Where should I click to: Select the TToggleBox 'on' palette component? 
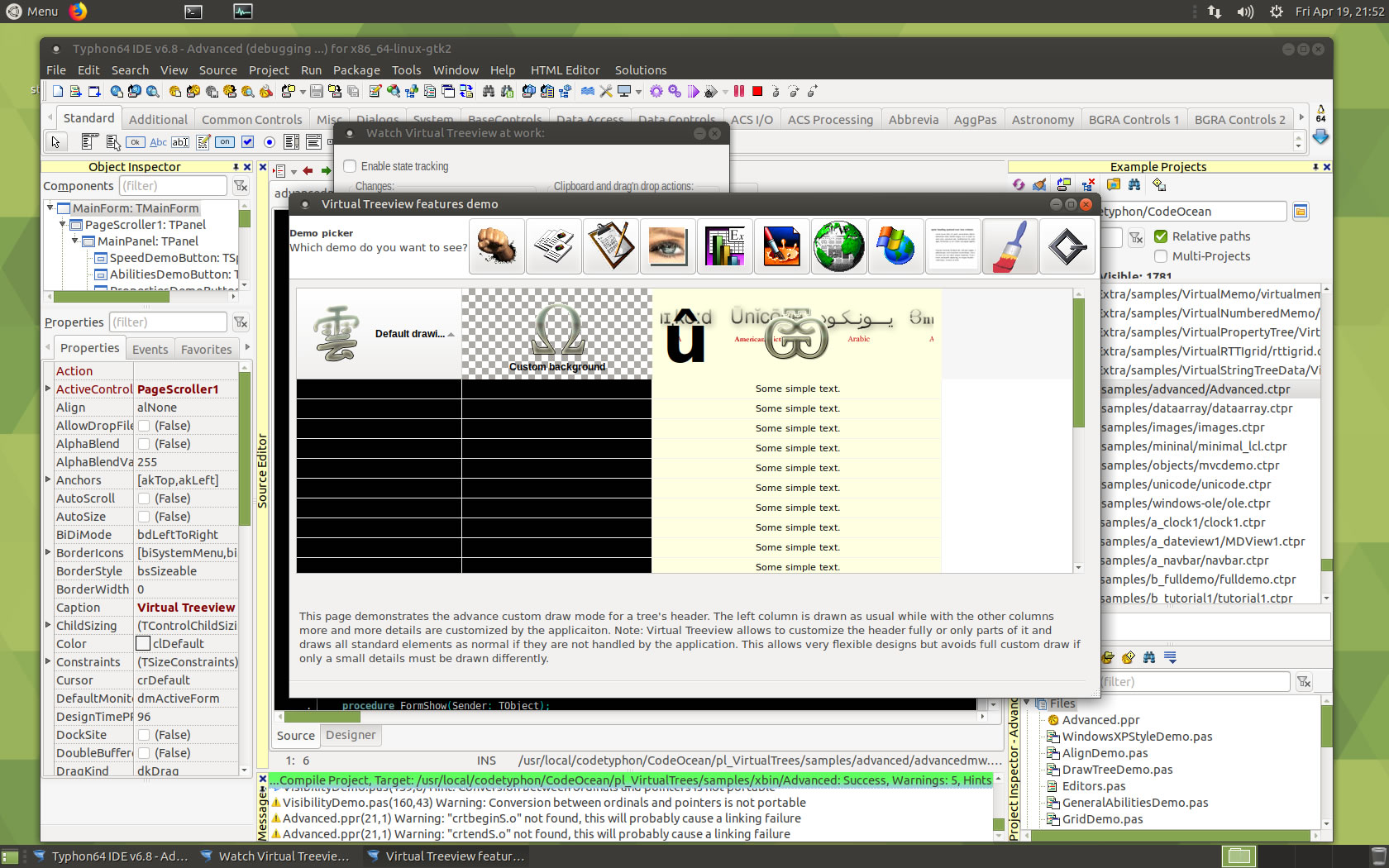[225, 142]
